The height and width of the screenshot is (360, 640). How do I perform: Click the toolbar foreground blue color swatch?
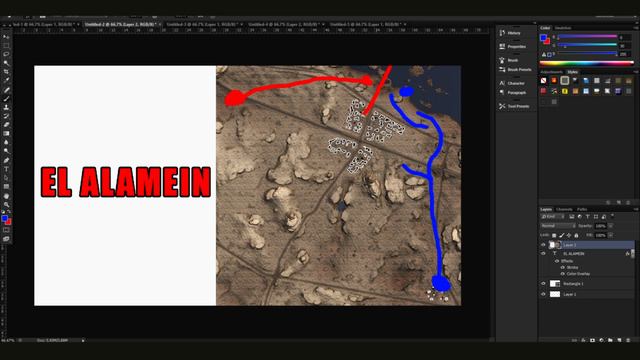(x=4, y=219)
